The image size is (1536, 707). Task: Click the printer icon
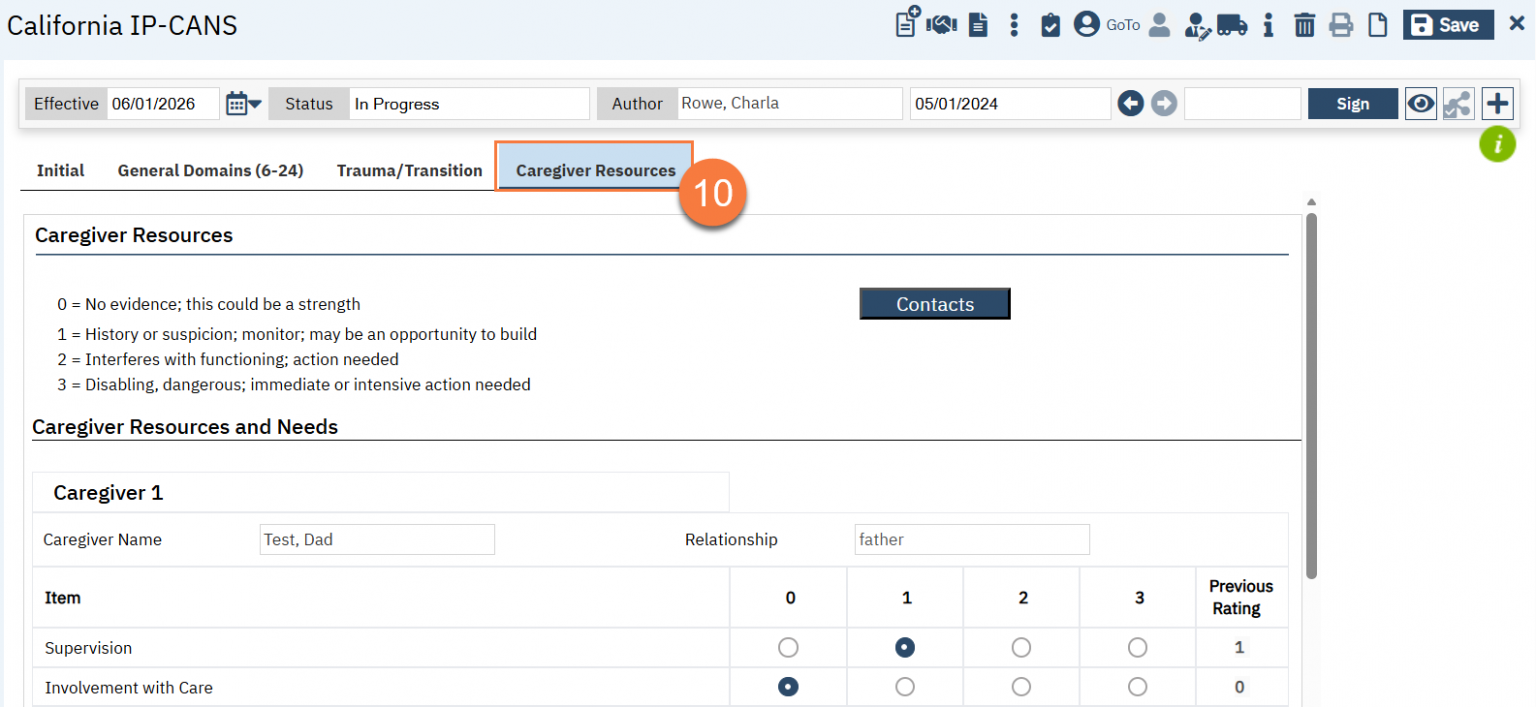(x=1341, y=25)
